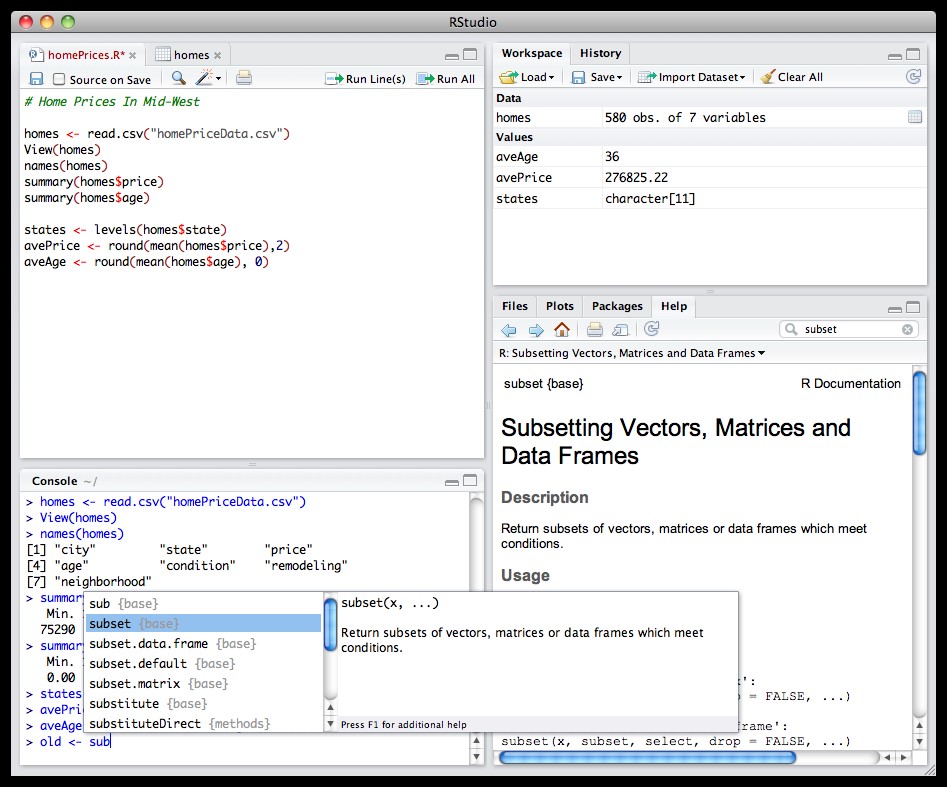Viewport: 947px width, 787px height.
Task: Click the green zoom window button
Action: 68,22
